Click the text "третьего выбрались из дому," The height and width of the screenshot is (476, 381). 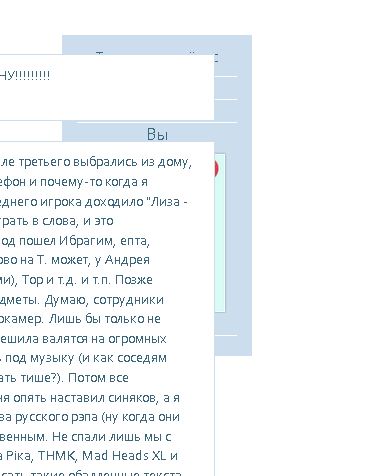[105, 162]
